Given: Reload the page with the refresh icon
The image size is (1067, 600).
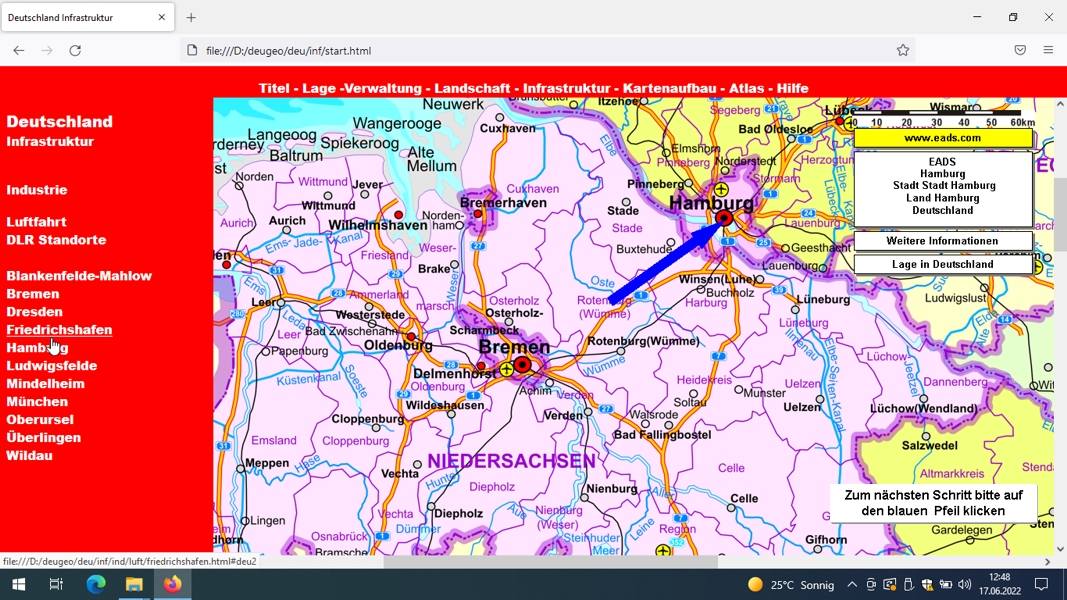Looking at the screenshot, I should click(x=75, y=50).
